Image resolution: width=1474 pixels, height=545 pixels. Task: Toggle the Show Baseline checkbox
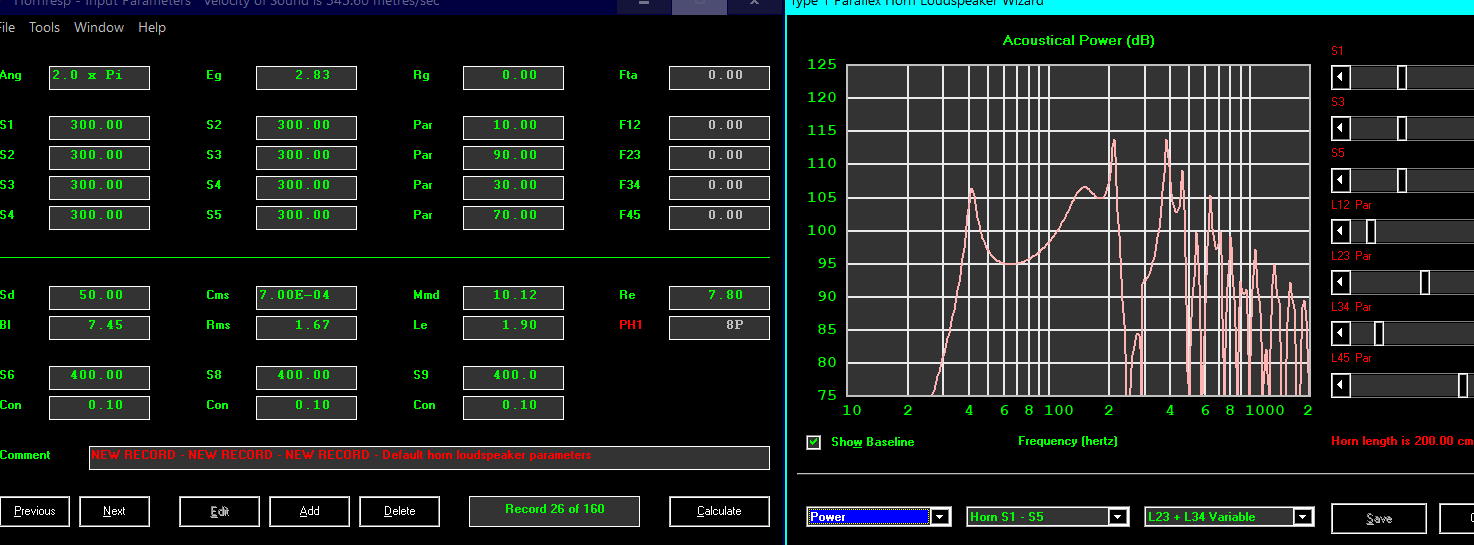[814, 442]
